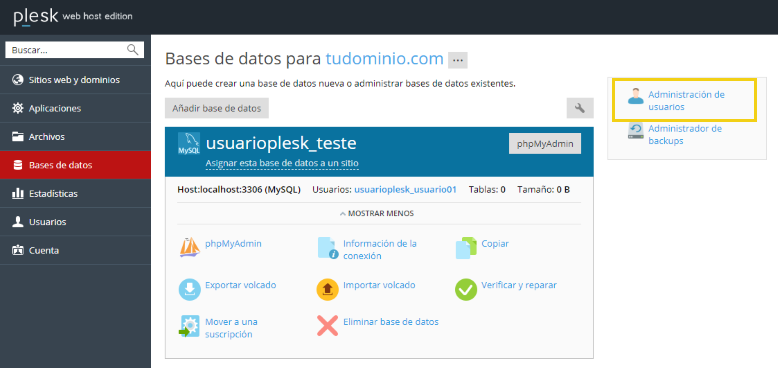Click the phpMyAdmin text link

(x=233, y=244)
